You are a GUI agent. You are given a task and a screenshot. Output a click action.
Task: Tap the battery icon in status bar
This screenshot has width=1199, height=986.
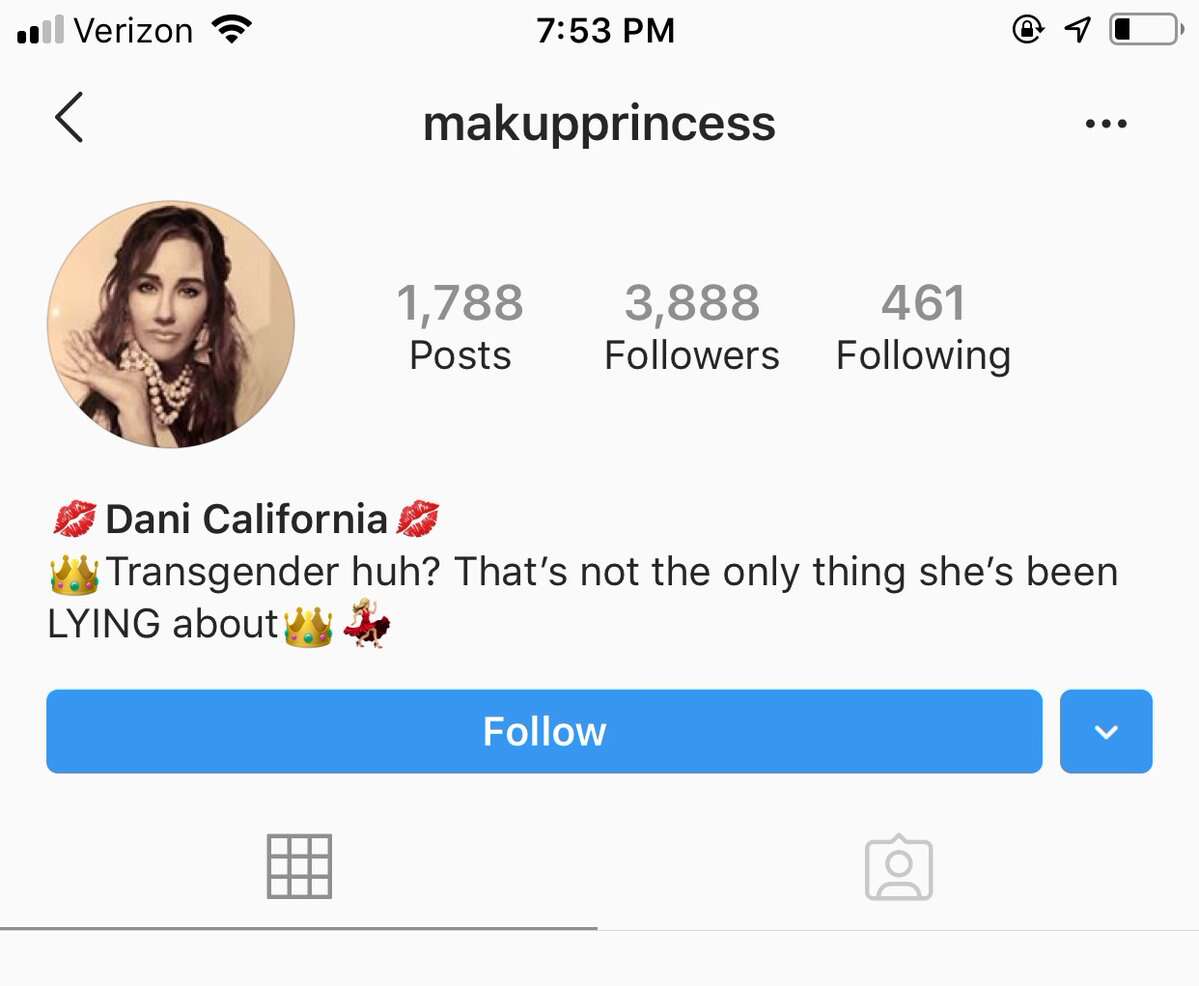[1141, 31]
